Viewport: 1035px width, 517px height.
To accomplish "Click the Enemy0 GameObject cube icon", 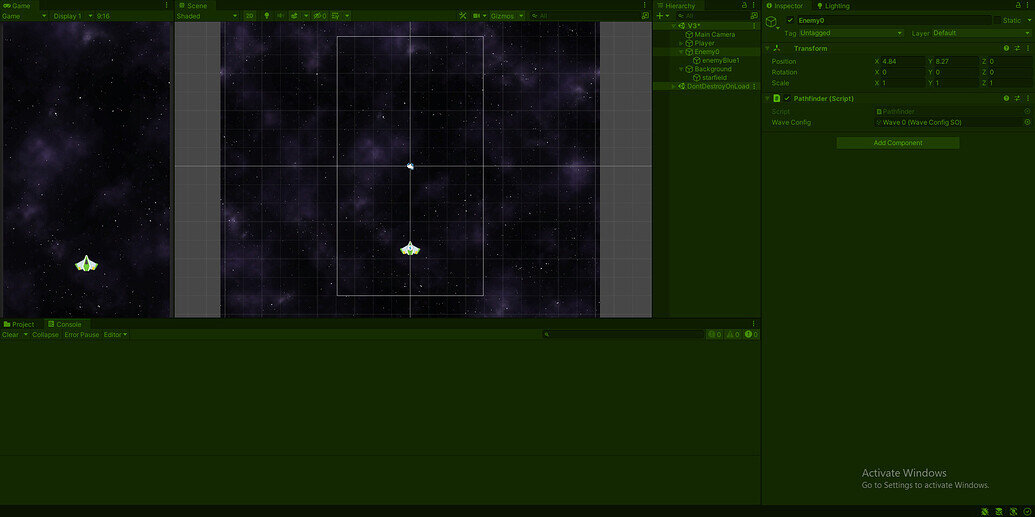I will (x=771, y=22).
